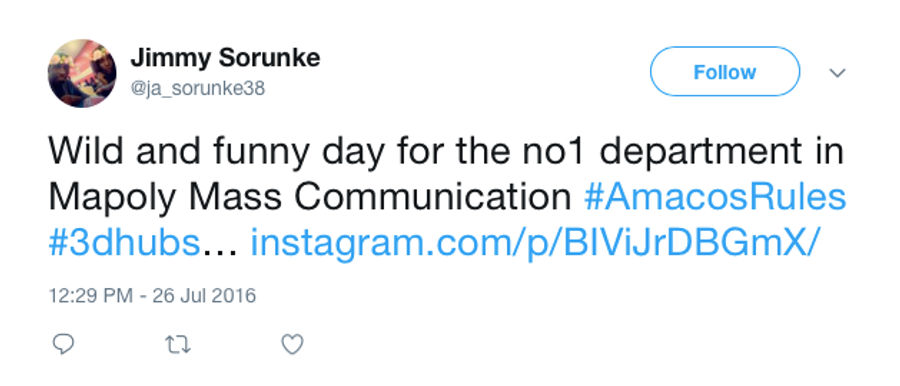900x386 pixels.
Task: Tap the retweet arrows icon
Action: click(178, 344)
